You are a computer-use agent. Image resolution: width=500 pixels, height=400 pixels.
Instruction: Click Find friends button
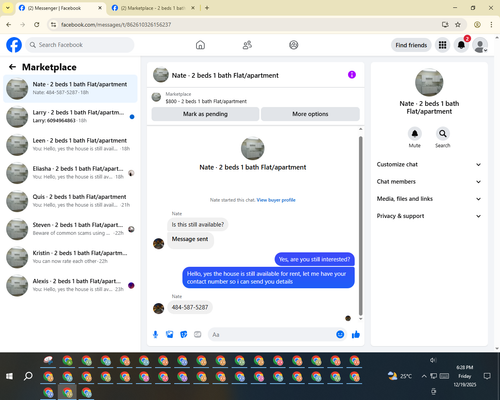411,45
